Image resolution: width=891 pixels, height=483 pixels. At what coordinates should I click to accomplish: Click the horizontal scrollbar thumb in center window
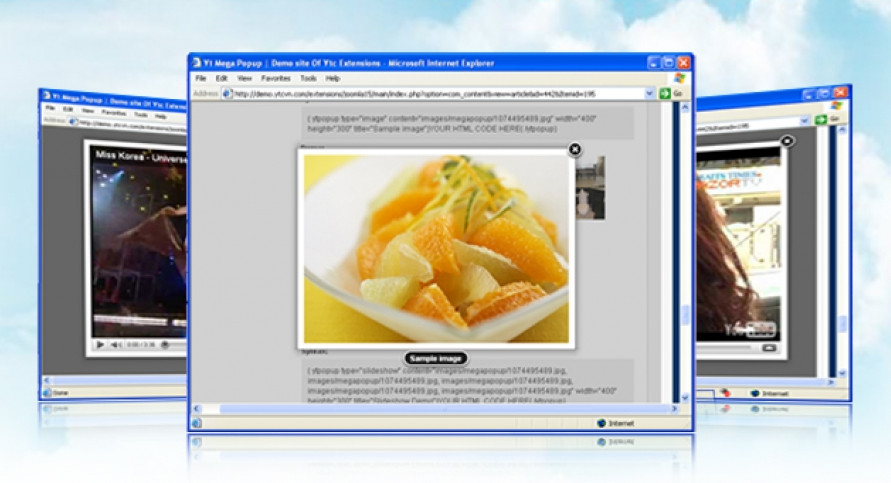446,409
